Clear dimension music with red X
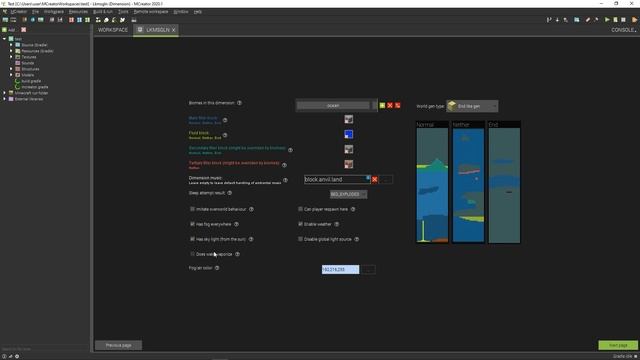 (x=375, y=179)
